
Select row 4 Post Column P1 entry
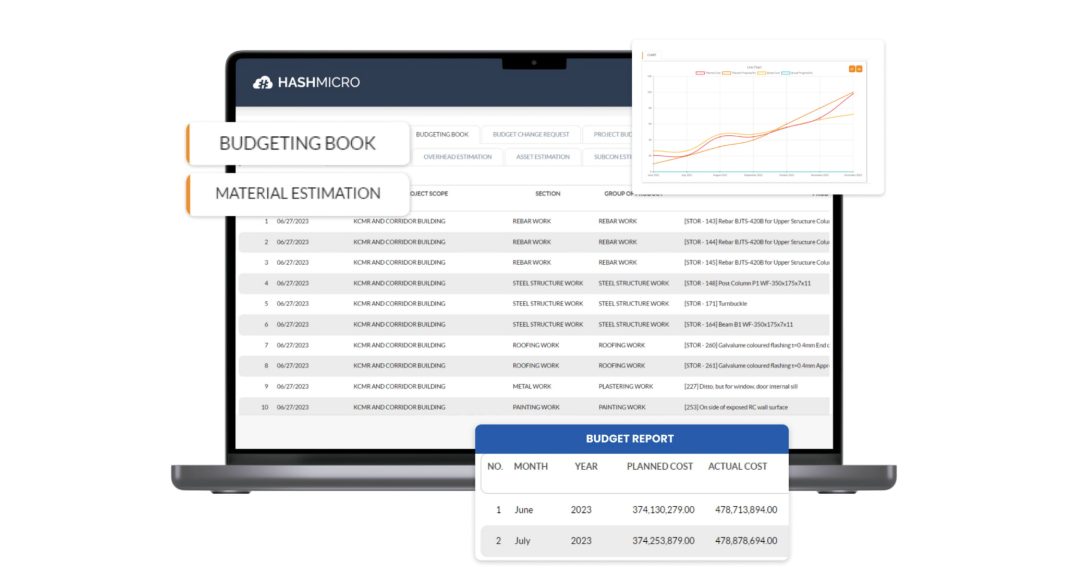coord(534,283)
